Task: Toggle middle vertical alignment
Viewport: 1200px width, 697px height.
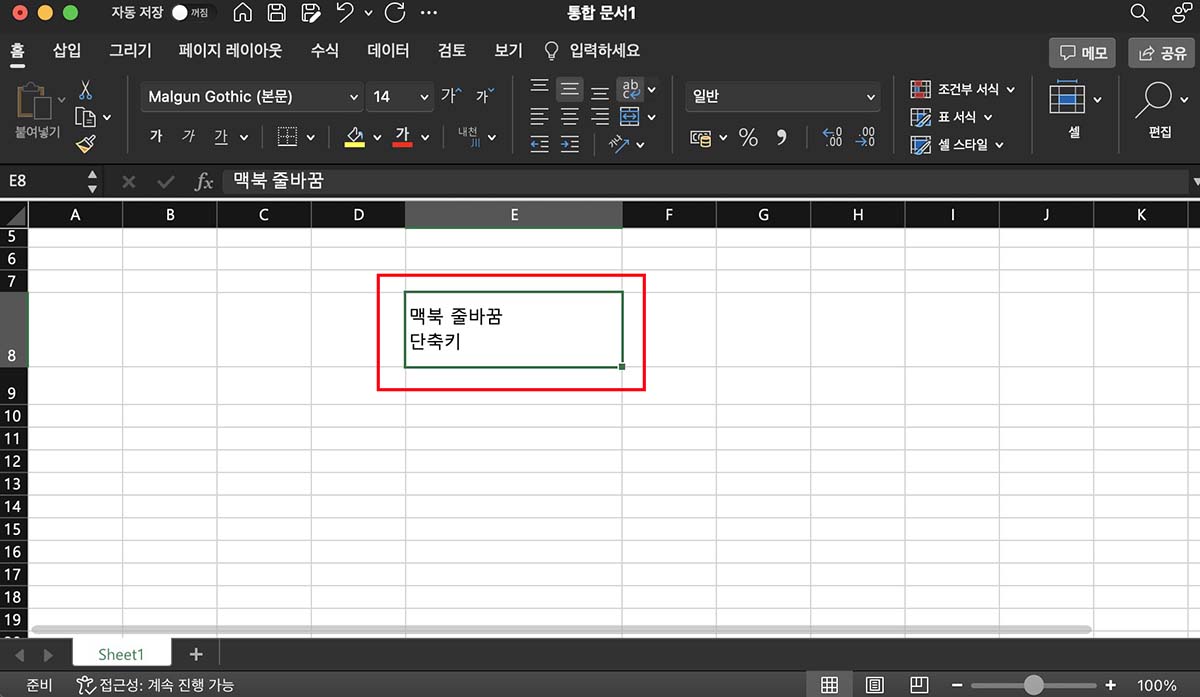Action: pyautogui.click(x=570, y=90)
